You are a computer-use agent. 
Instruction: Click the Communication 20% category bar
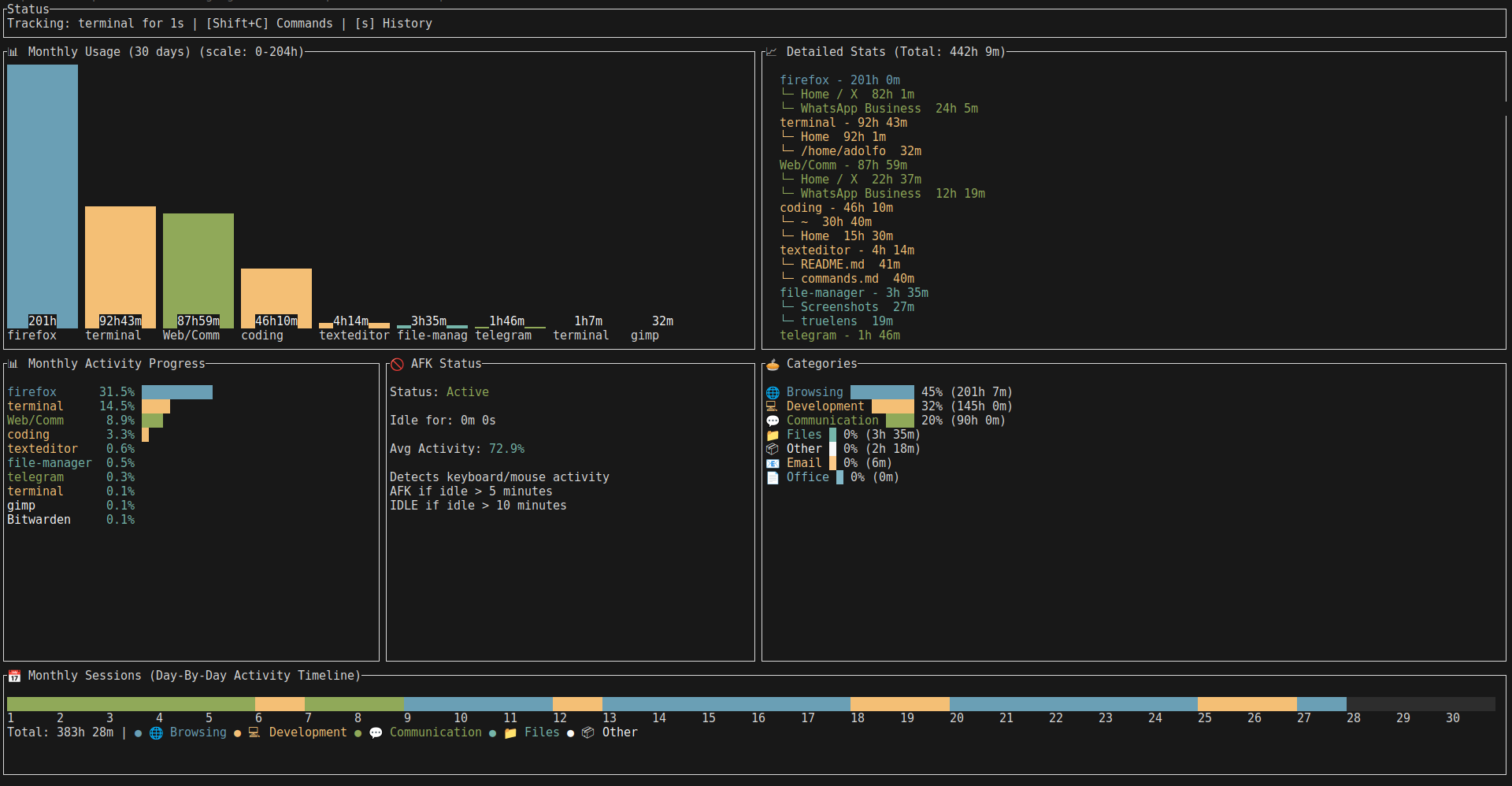point(900,421)
